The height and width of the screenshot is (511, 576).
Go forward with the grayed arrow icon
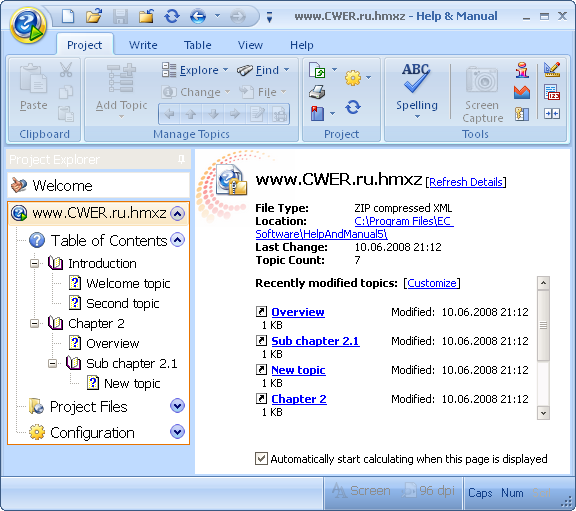[x=238, y=17]
